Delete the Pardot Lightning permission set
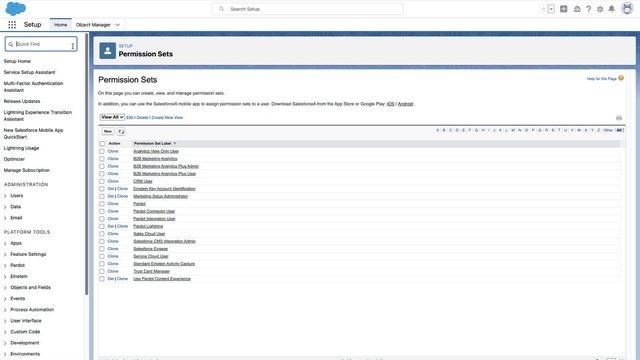This screenshot has height=360, width=640. click(111, 226)
